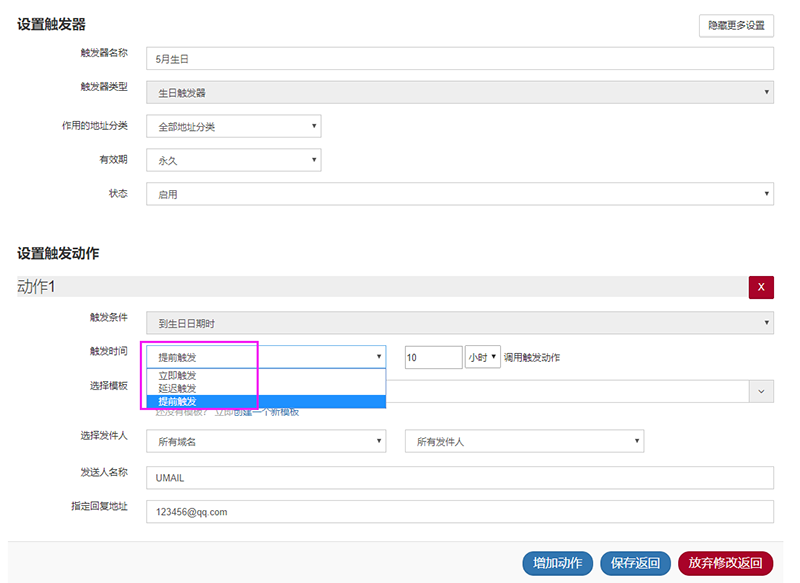Expand the 触发条件 dropdown
Screen dimensions: 800x583
pos(460,323)
